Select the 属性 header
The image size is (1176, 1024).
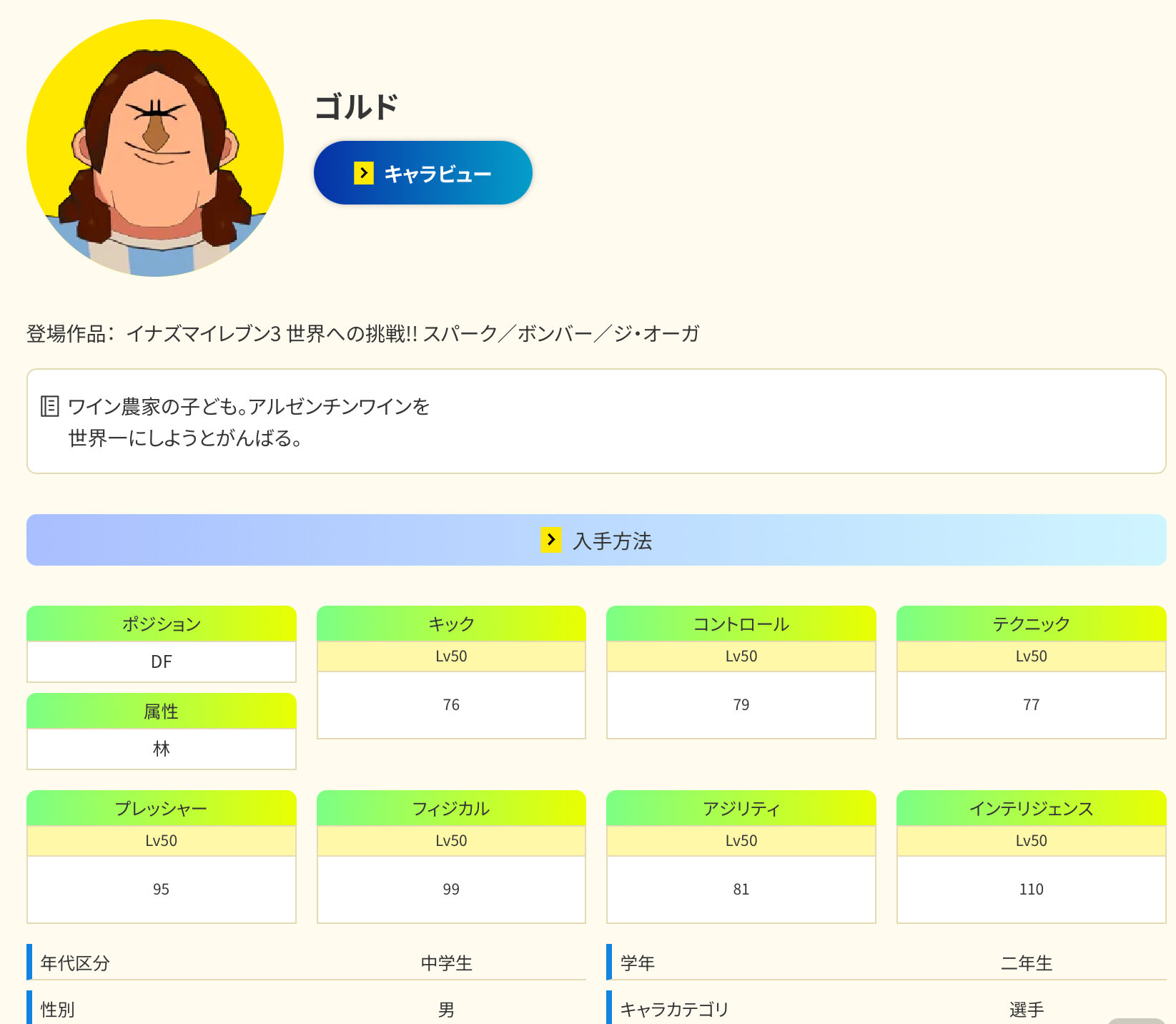(162, 711)
